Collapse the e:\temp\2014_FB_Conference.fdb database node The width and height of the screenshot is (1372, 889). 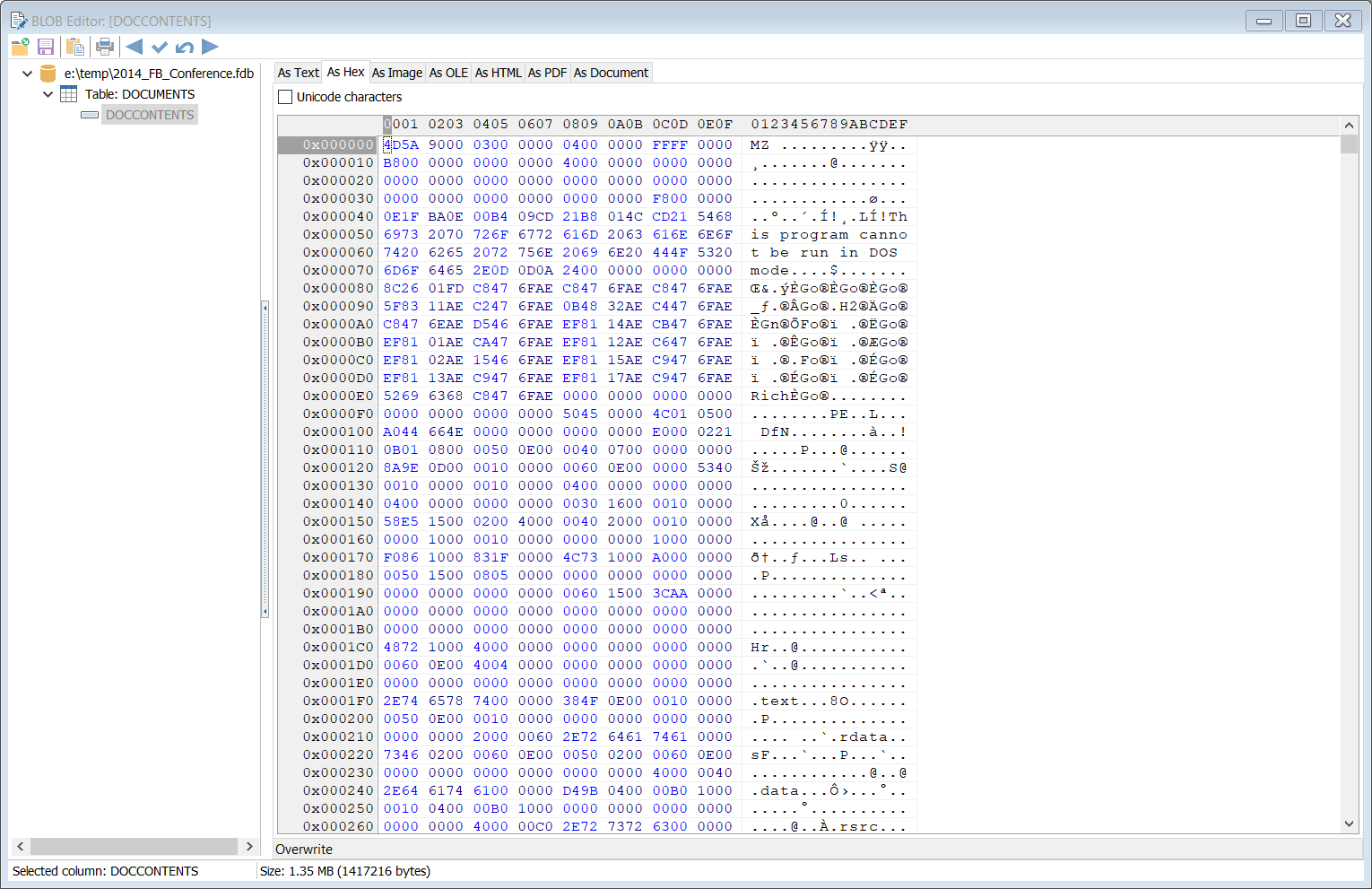point(27,74)
